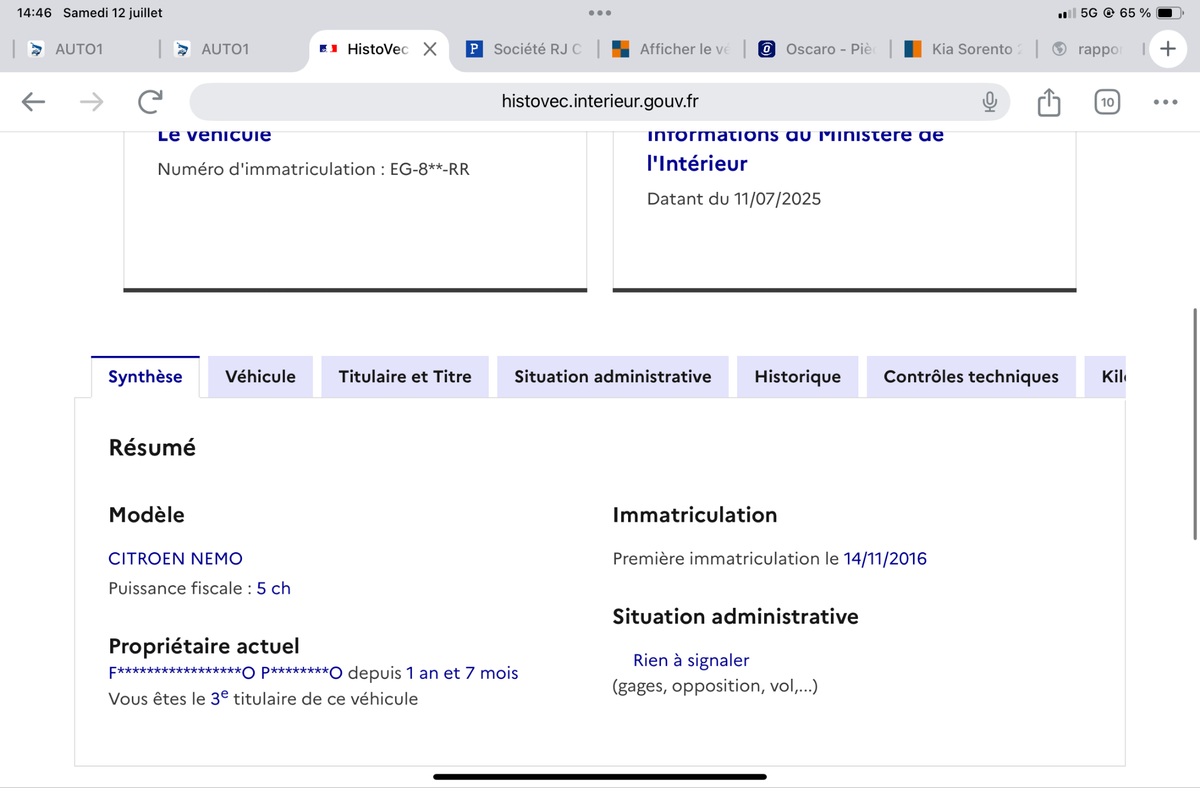
Task: Click the registration number EG-8**-RR
Action: tap(429, 169)
